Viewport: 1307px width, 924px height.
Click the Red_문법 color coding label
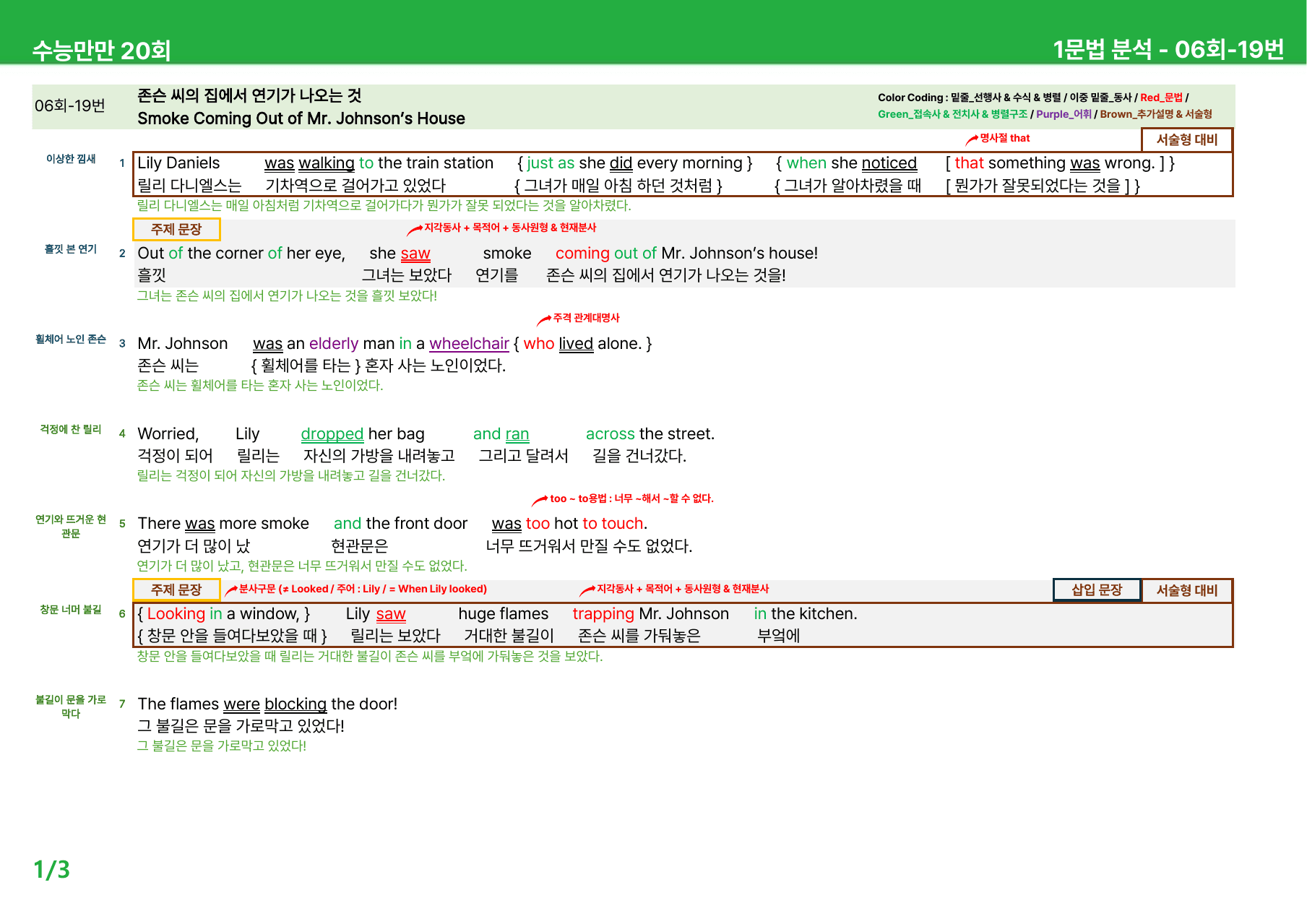[x=1161, y=98]
